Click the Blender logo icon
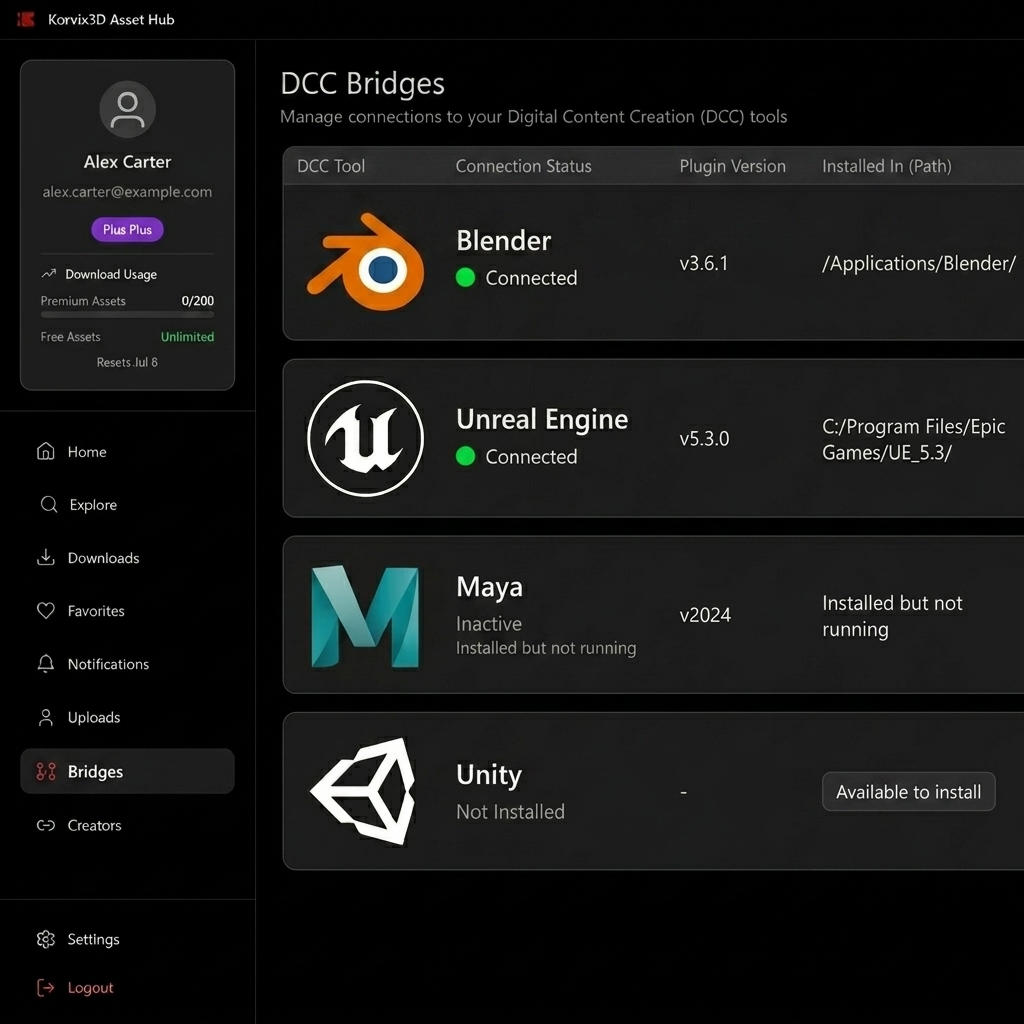 (366, 261)
